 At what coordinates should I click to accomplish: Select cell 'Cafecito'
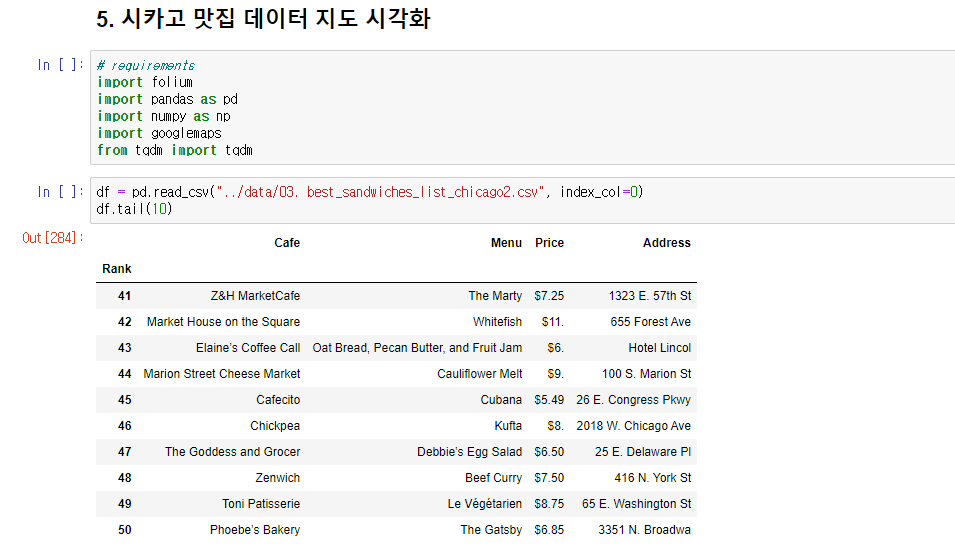[278, 400]
